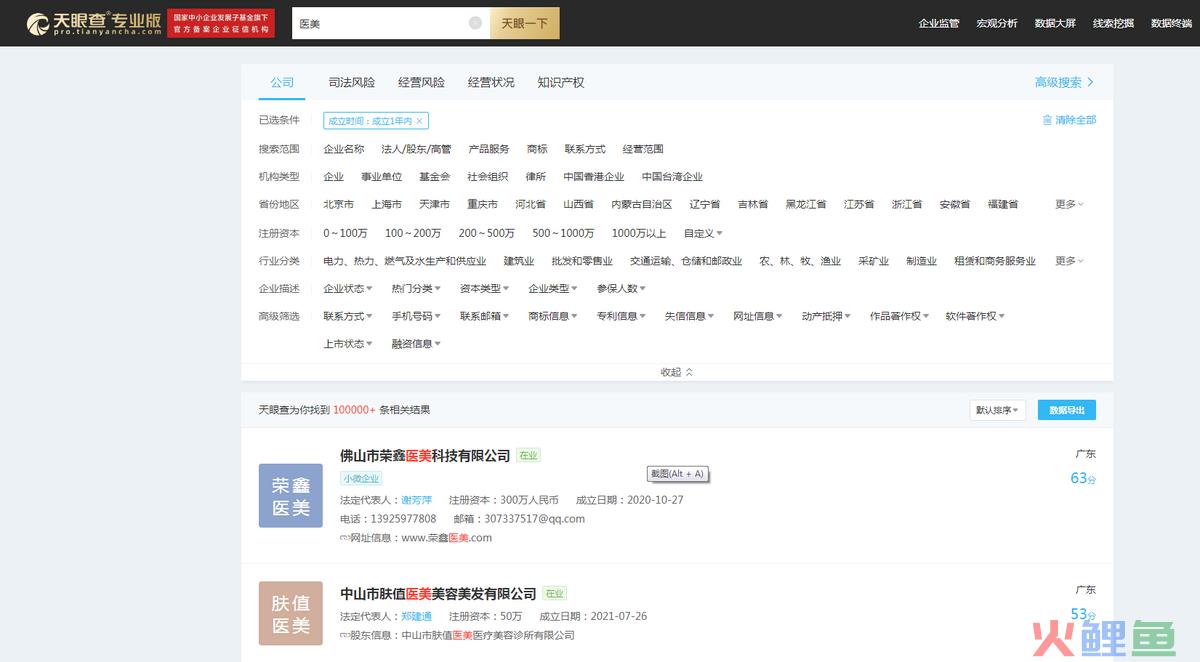Open the 企业类型 dropdown
The width and height of the screenshot is (1200, 662).
[552, 288]
